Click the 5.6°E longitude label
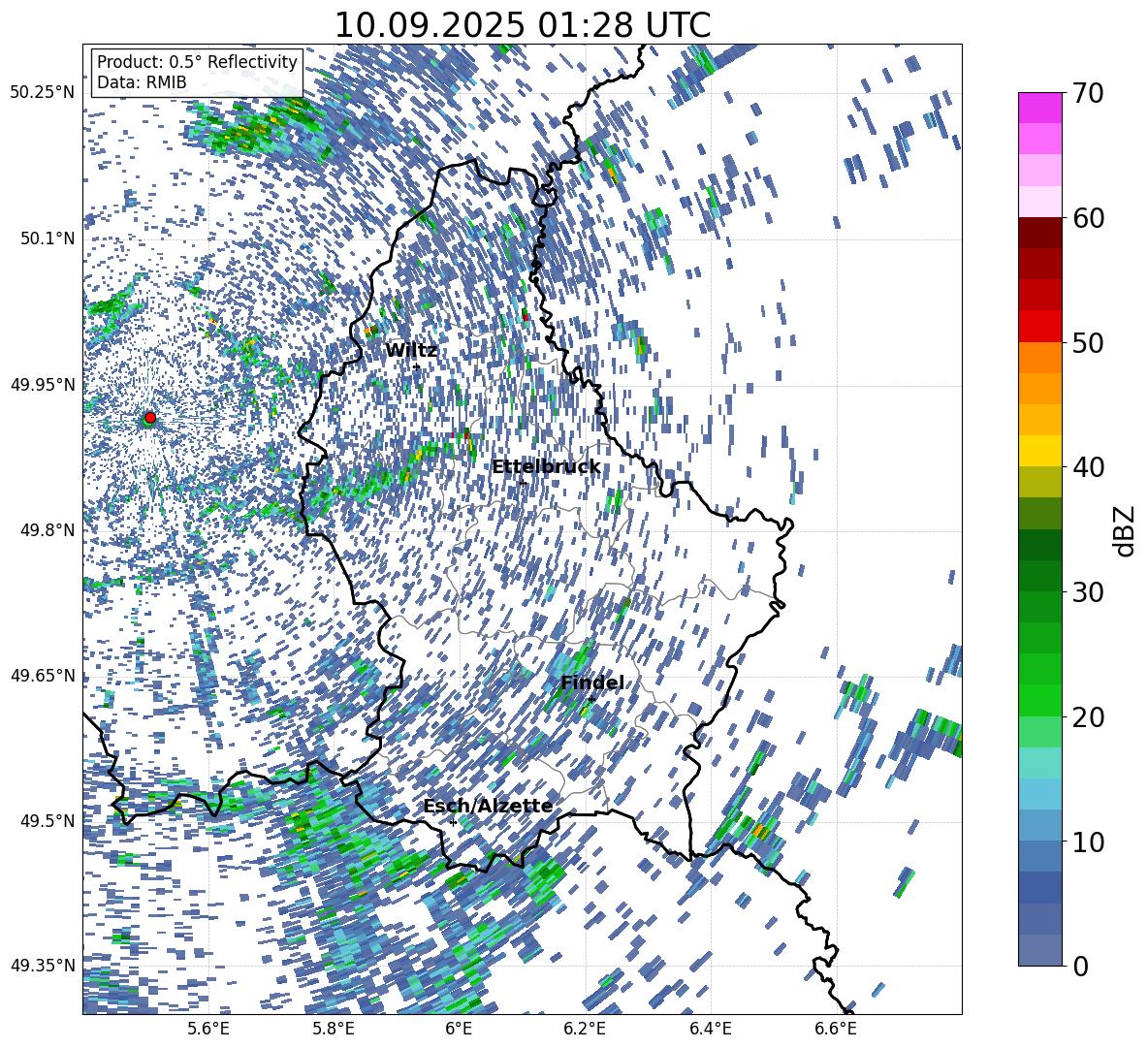This screenshot has height=1048, width=1148. click(208, 1029)
